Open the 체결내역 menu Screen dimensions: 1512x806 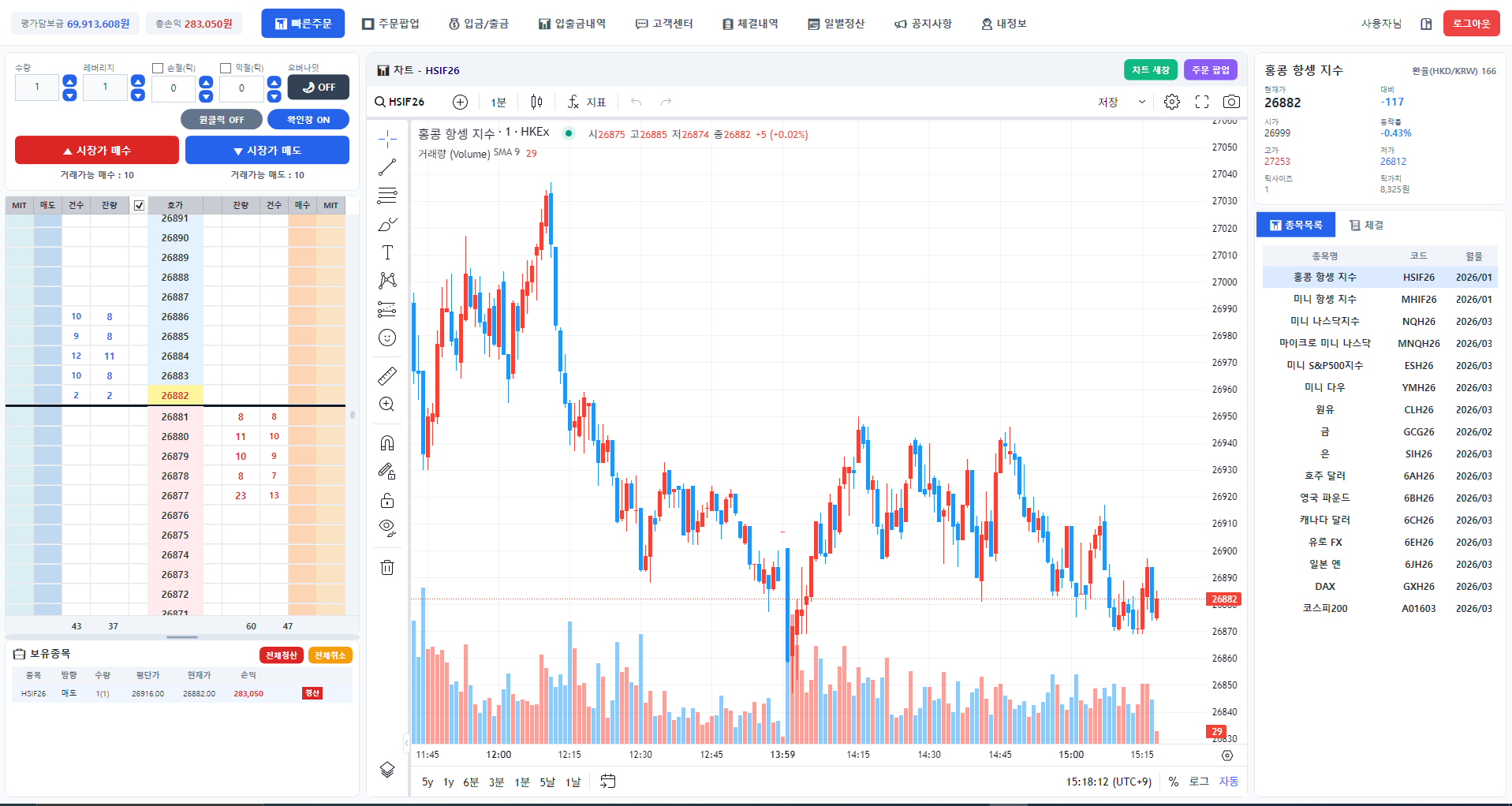tap(750, 24)
